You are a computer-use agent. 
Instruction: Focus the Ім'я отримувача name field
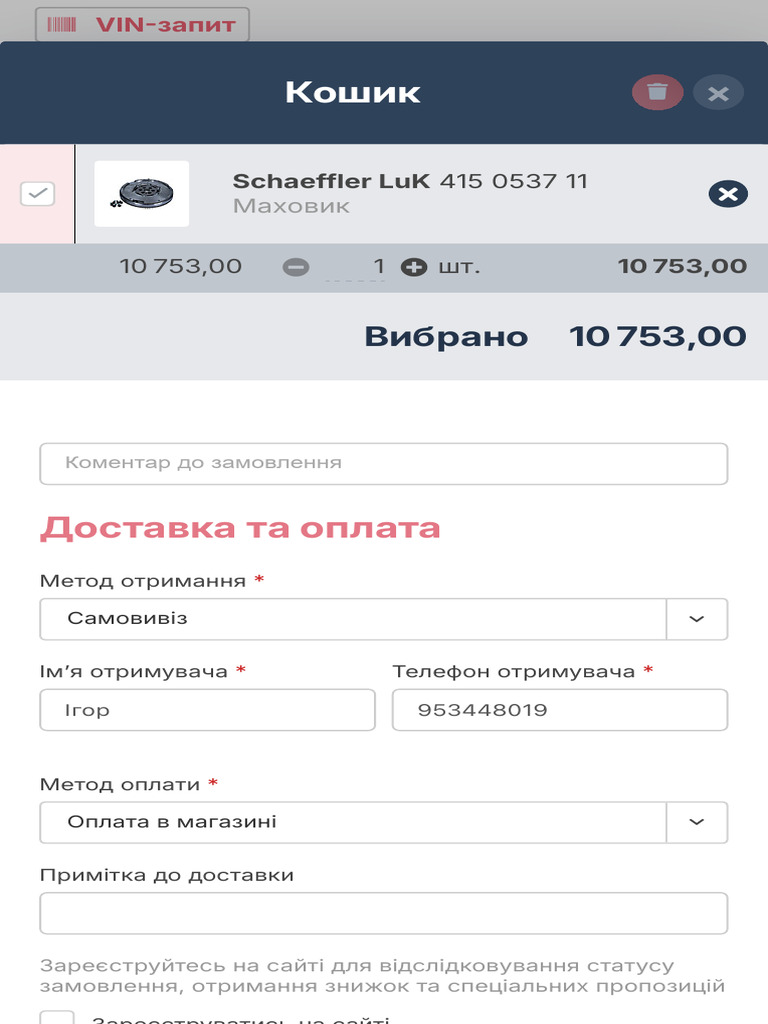[207, 710]
